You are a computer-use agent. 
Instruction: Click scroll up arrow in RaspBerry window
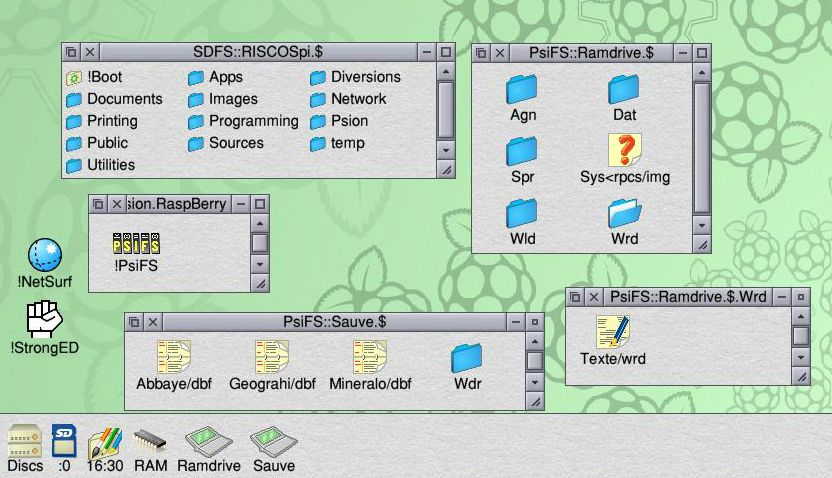coord(260,223)
